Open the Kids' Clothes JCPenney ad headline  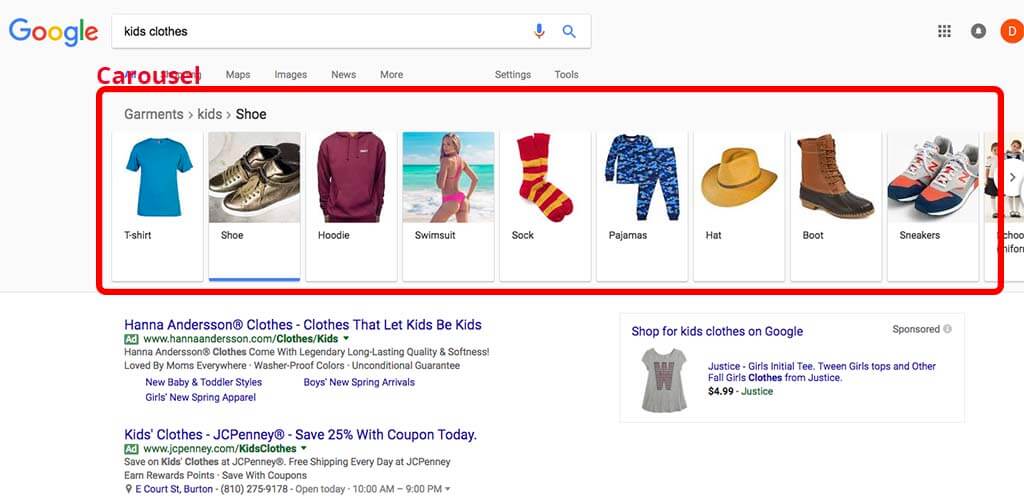pos(300,434)
